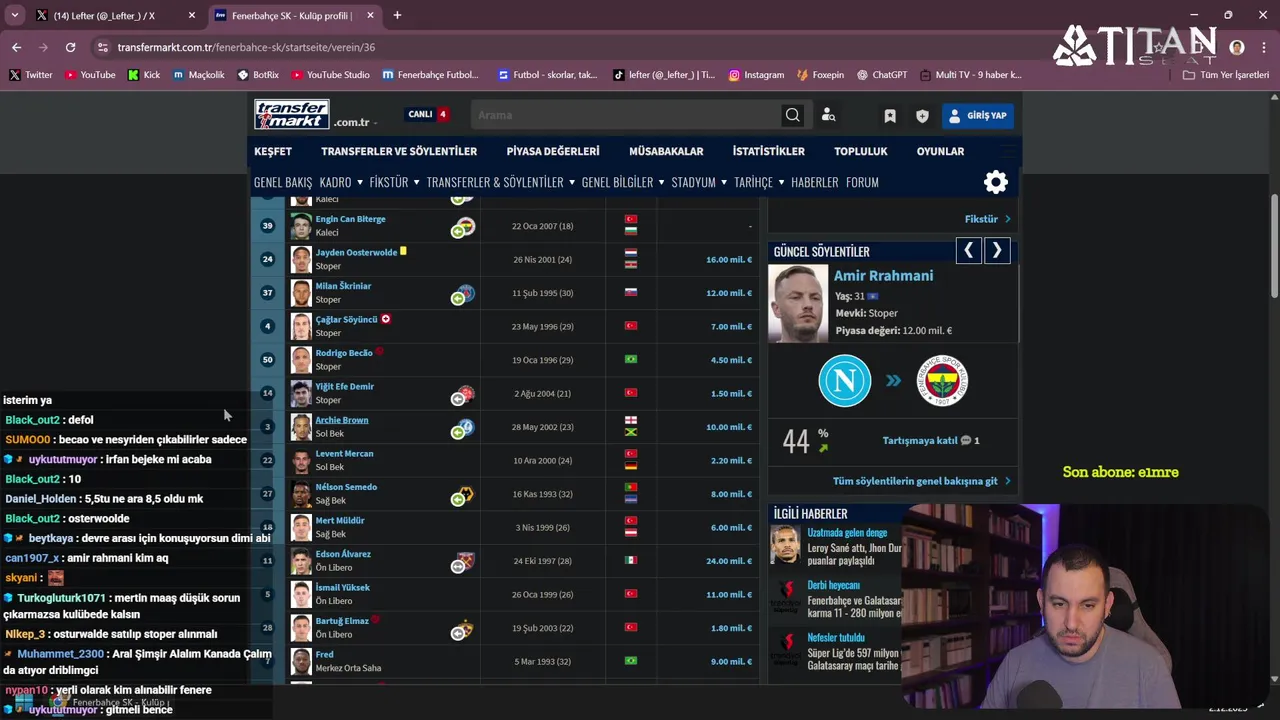Screen dimensions: 1280x720
Task: Expand the TRANSFERLER & SÖYLENTİLER submenu dropdown
Action: pos(501,182)
